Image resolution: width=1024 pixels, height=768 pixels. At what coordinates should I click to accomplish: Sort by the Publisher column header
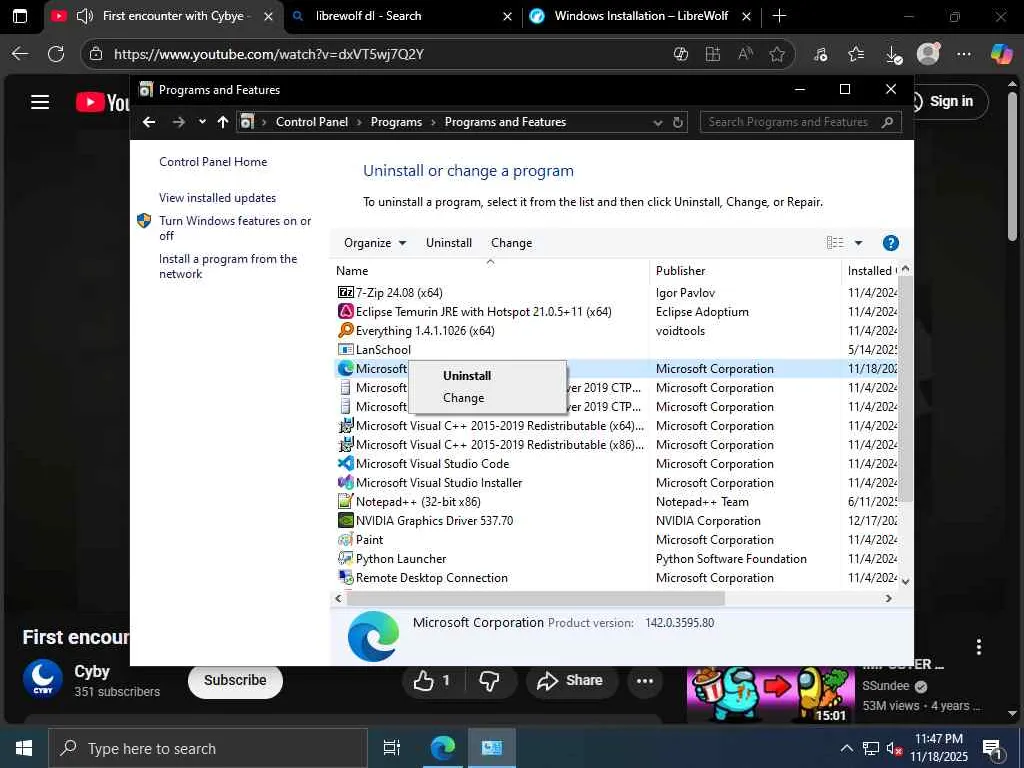(x=745, y=270)
